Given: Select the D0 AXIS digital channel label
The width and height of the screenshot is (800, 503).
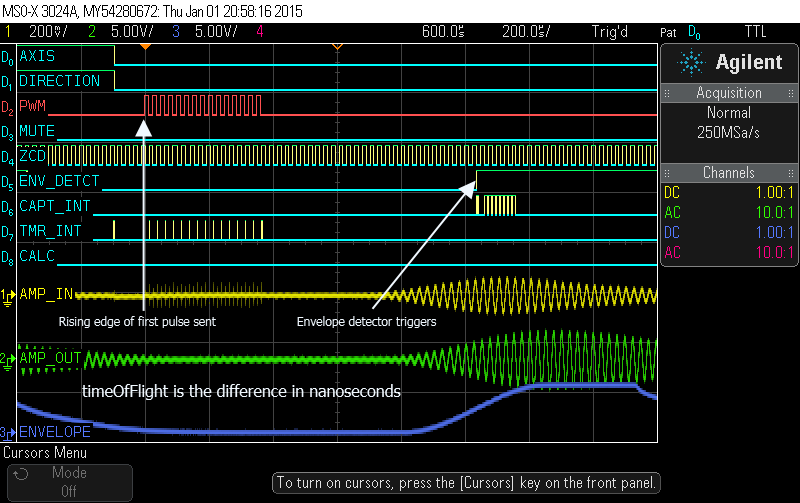Looking at the screenshot, I should point(36,56).
